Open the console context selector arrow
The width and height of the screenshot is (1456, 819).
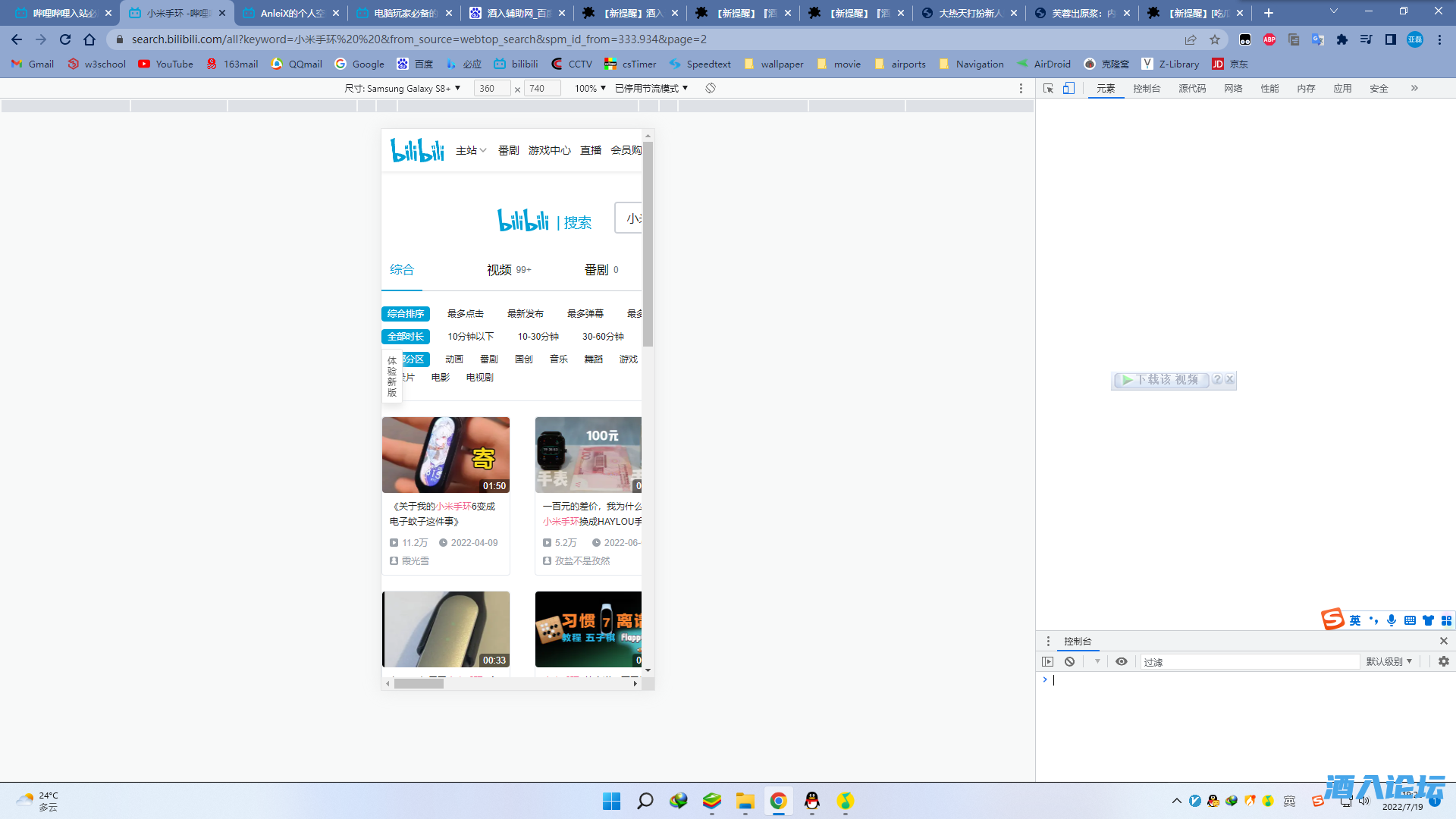pyautogui.click(x=1097, y=661)
